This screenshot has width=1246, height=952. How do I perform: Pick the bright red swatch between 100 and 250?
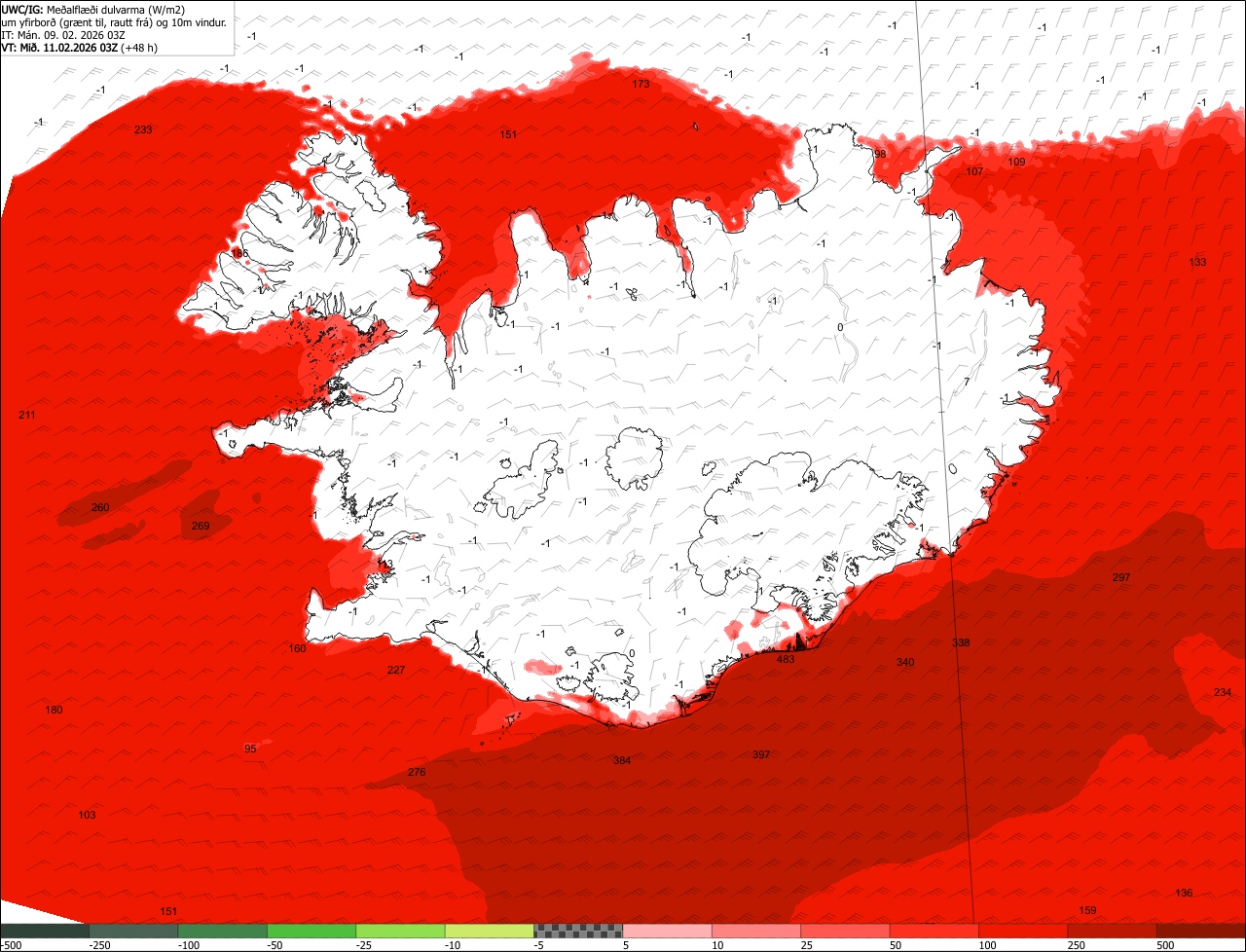point(1023,931)
